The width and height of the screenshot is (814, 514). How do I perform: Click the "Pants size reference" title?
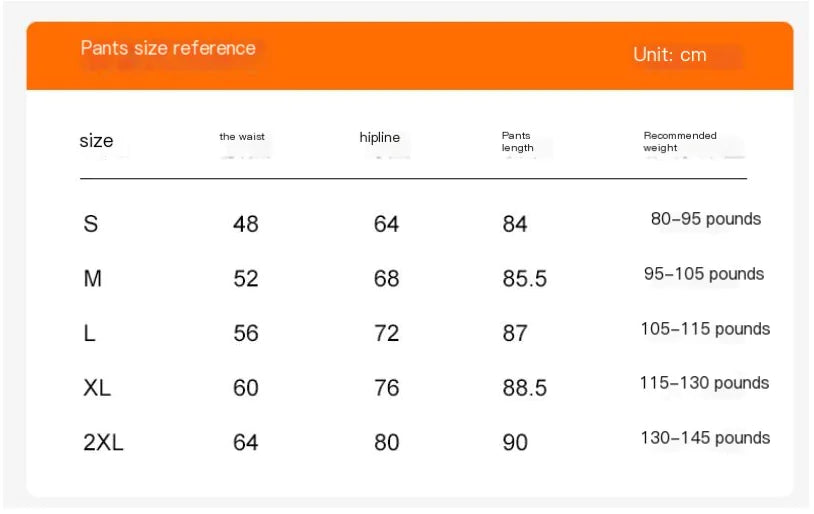[x=168, y=48]
